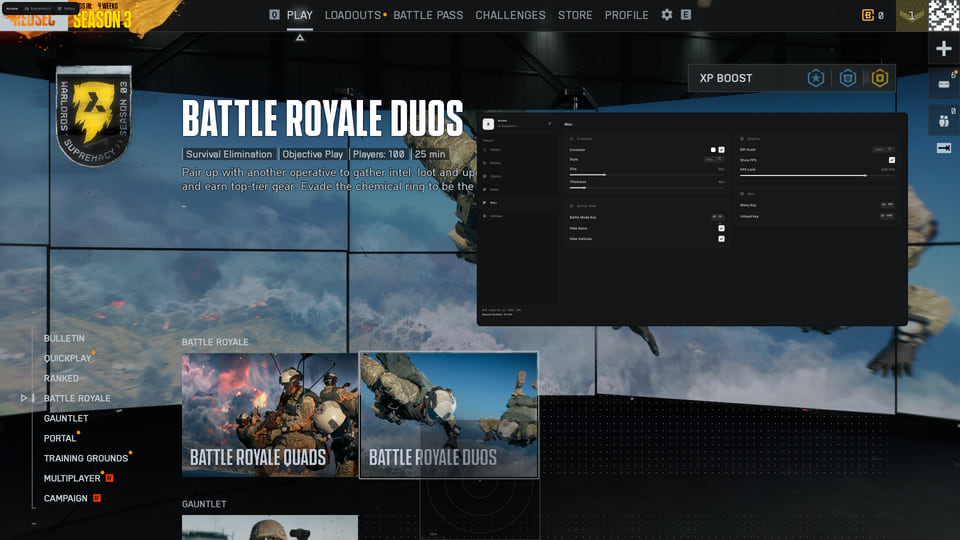
Task: Open PORTAL in the side menu
Action: tap(60, 438)
